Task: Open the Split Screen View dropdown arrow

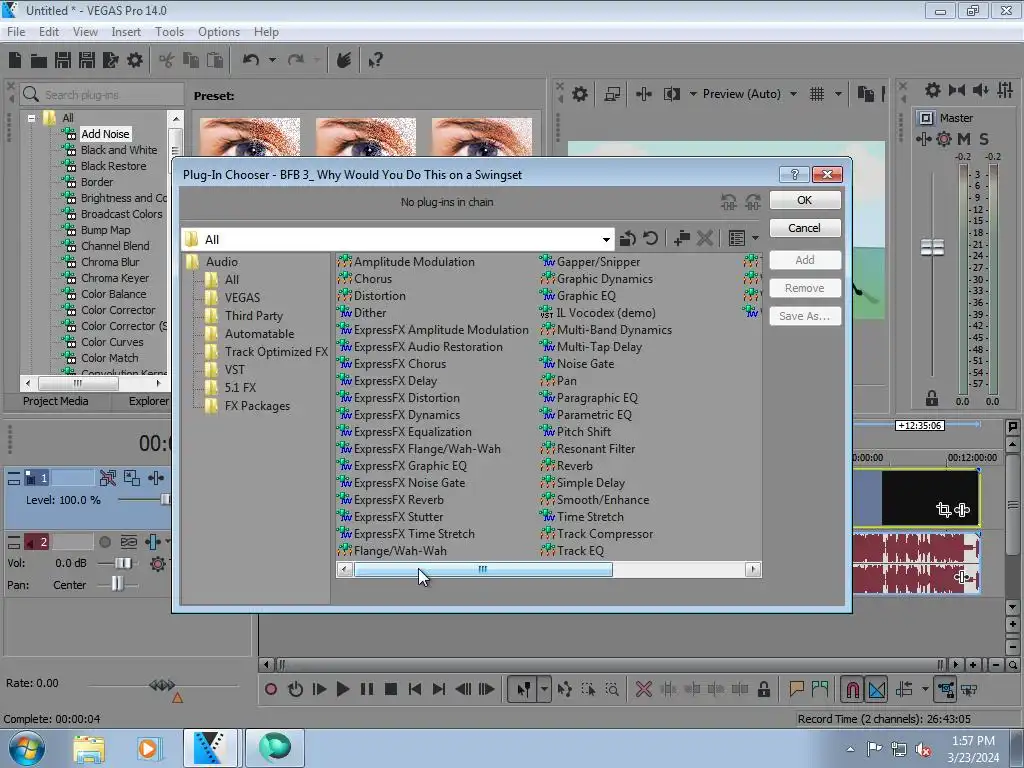Action: (x=693, y=94)
